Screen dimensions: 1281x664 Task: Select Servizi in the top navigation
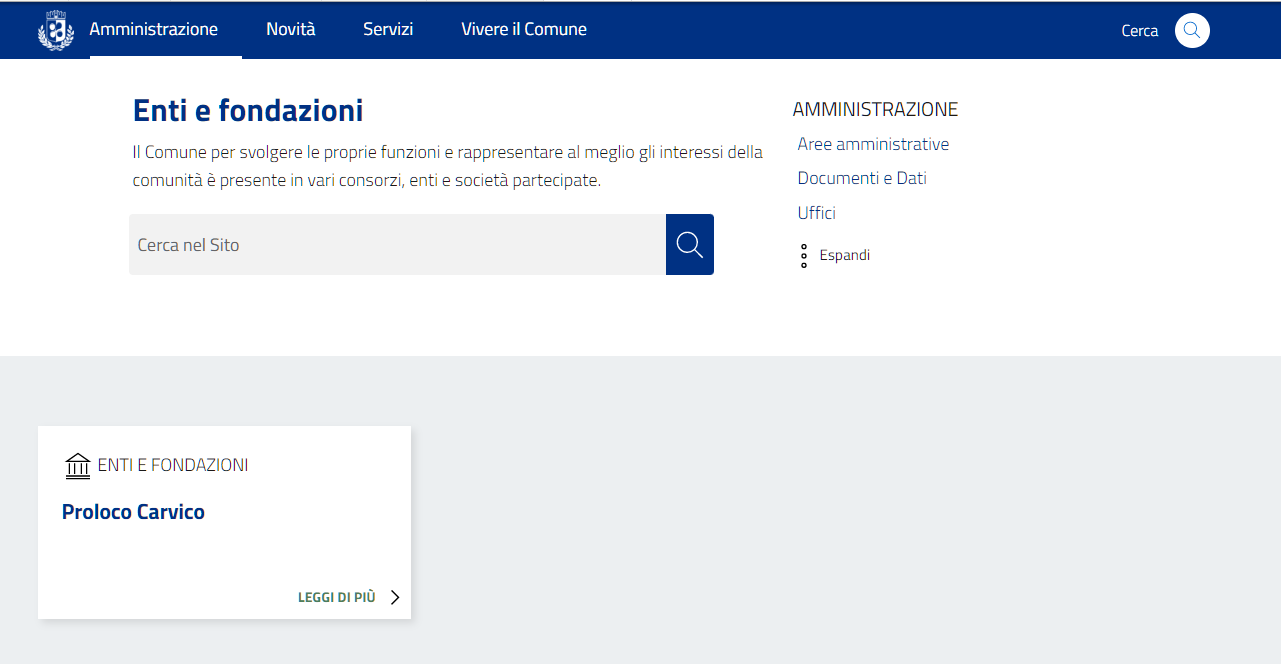point(388,30)
